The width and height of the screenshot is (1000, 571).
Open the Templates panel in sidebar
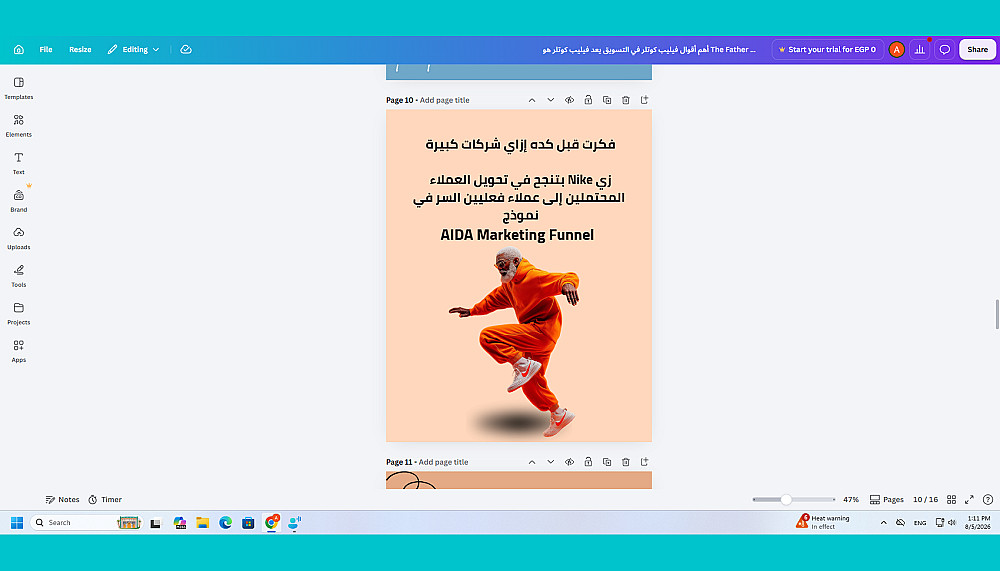[x=18, y=88]
